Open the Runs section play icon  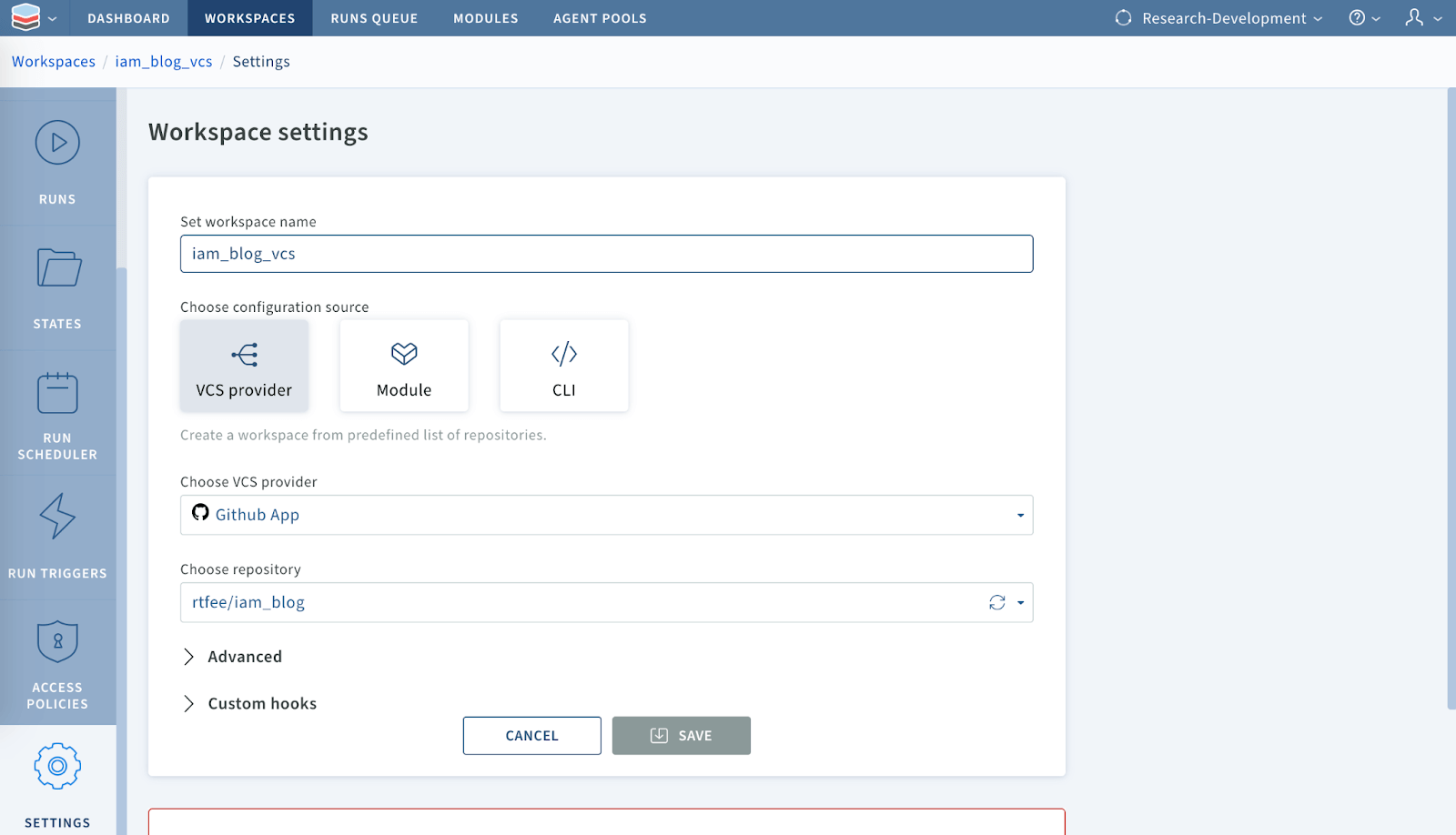(x=57, y=143)
